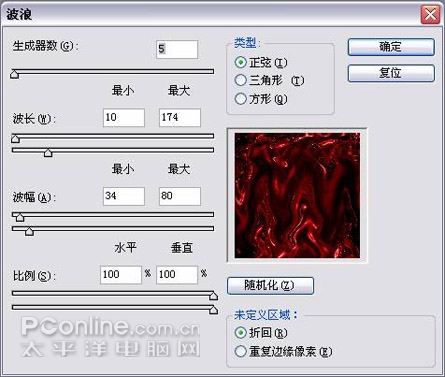Viewport: 445px width, 377px height.
Task: Click the 波长 (W) label
Action: tap(34, 118)
